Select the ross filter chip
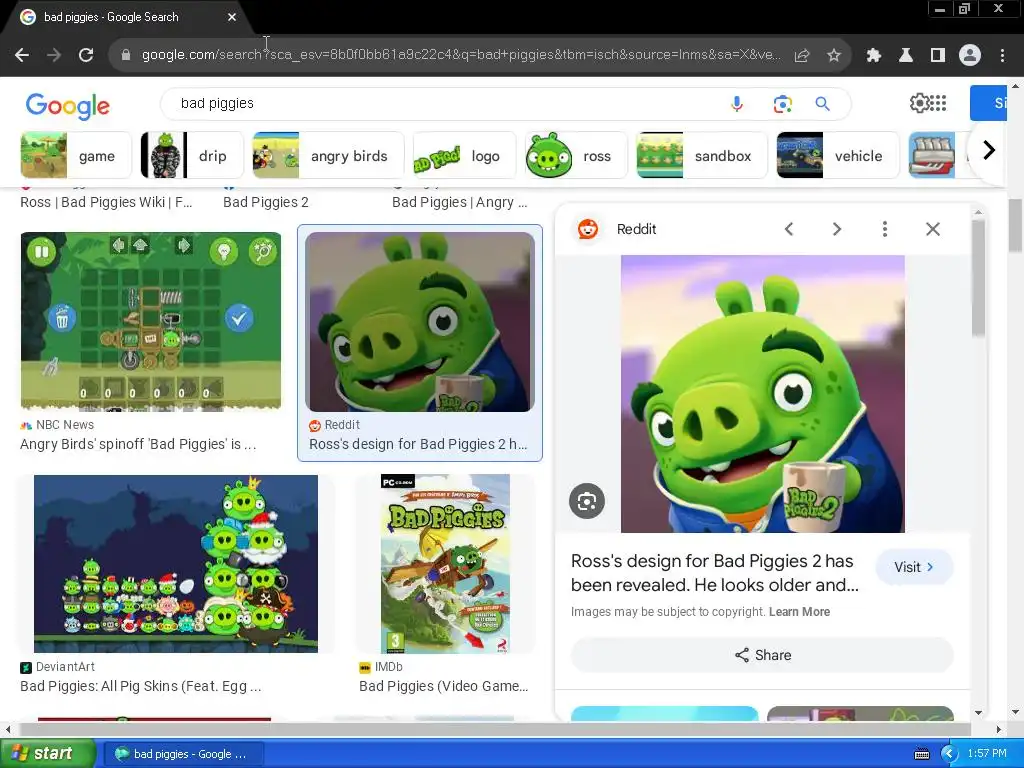The image size is (1024, 768). coord(576,155)
